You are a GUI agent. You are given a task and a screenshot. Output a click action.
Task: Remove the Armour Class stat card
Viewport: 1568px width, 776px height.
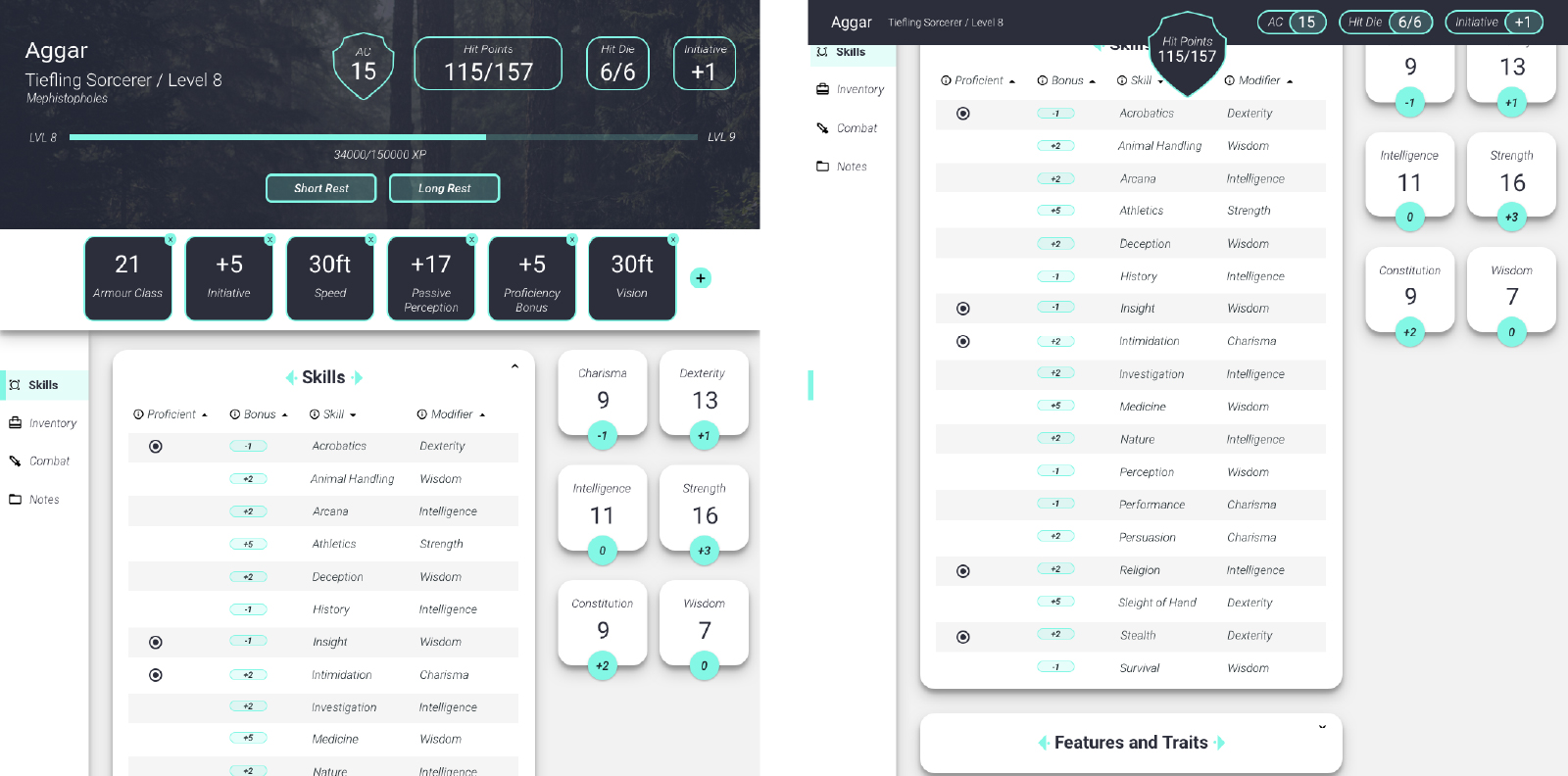pos(171,240)
